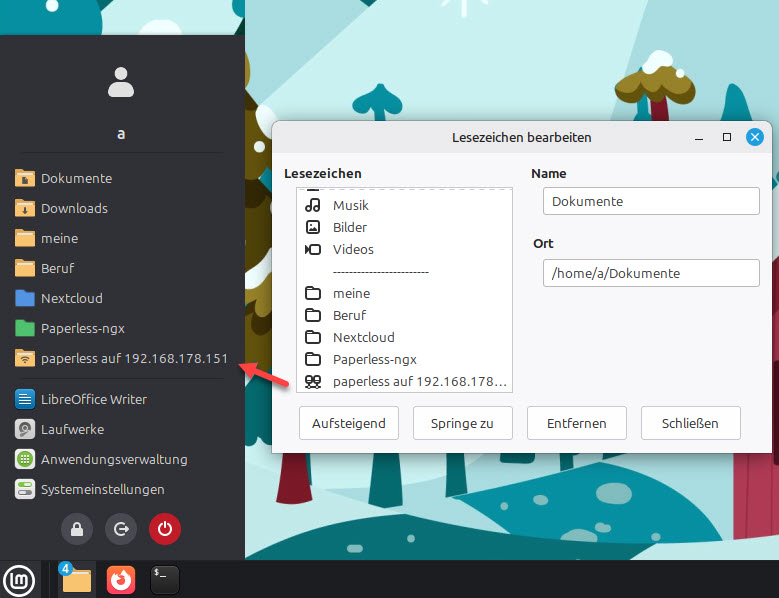
Task: Open LibreOffice Writer from the menu
Action: (93, 399)
